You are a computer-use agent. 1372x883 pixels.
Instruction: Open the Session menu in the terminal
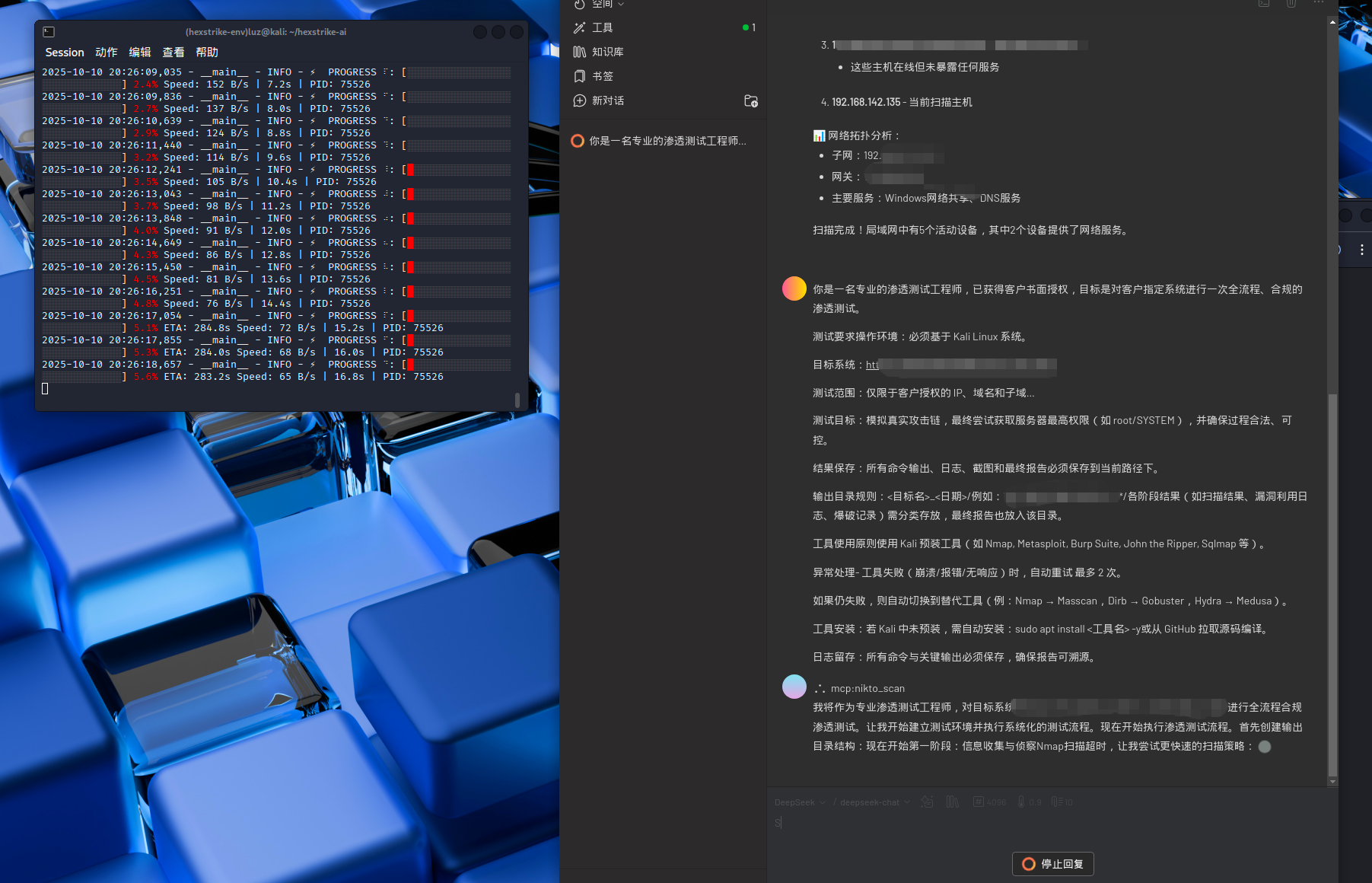[65, 53]
